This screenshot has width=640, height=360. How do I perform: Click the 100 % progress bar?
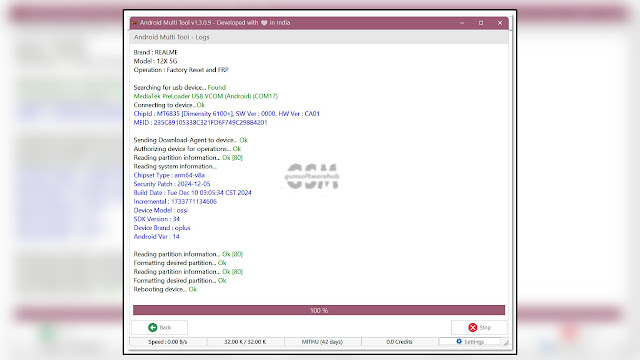[319, 310]
